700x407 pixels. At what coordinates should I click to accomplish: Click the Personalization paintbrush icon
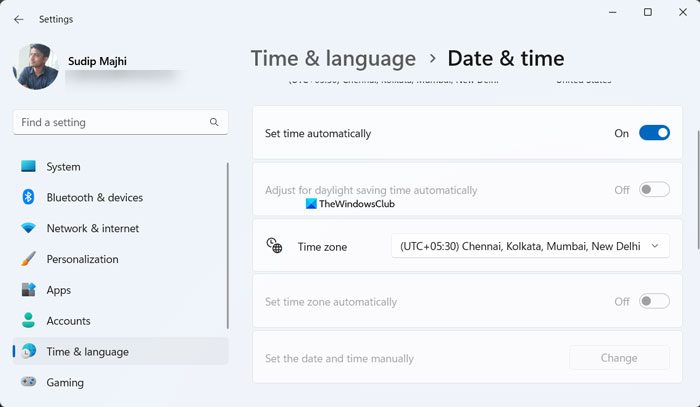pyautogui.click(x=28, y=260)
